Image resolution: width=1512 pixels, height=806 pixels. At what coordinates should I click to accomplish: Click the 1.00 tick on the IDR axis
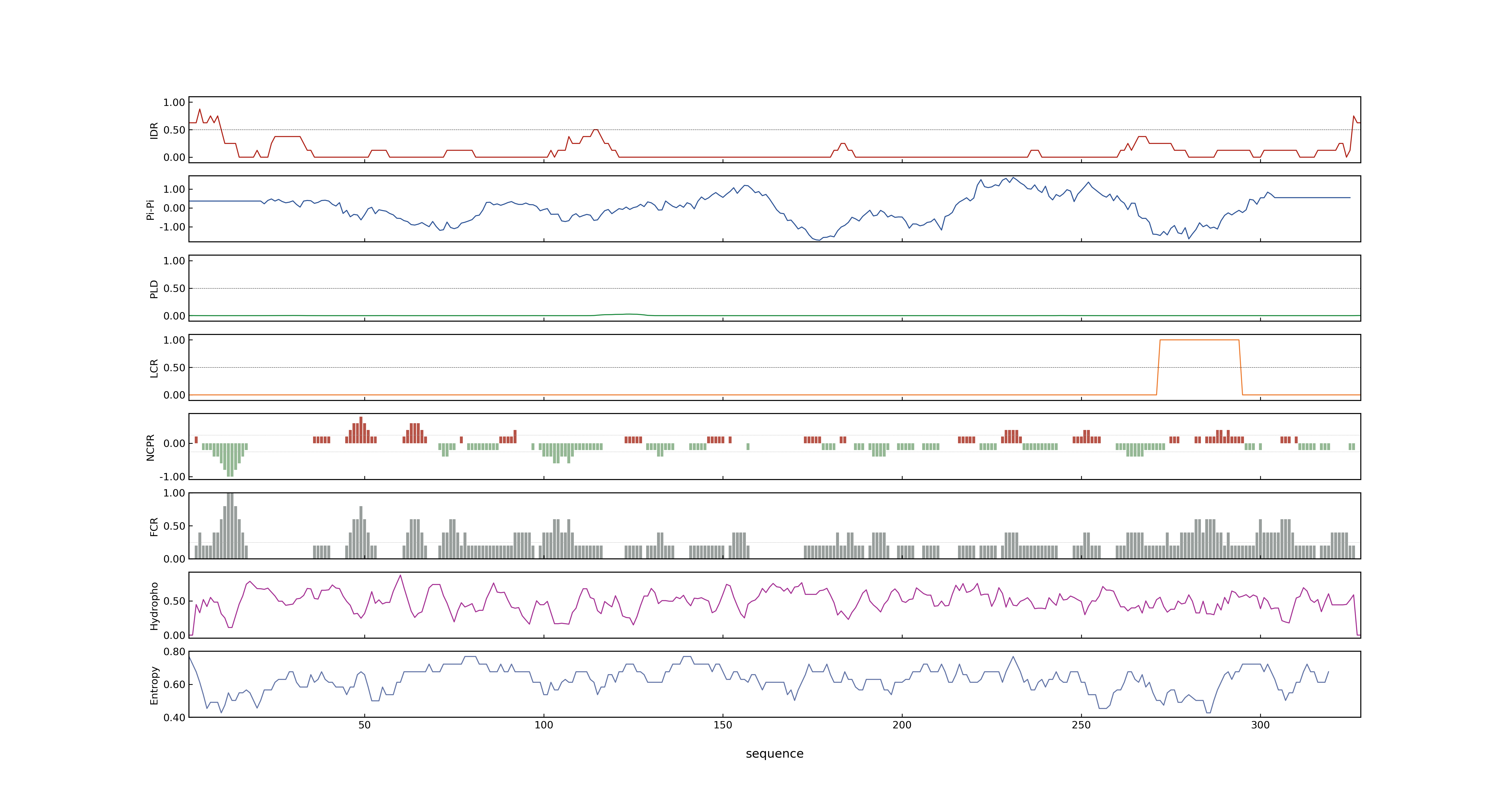(174, 102)
